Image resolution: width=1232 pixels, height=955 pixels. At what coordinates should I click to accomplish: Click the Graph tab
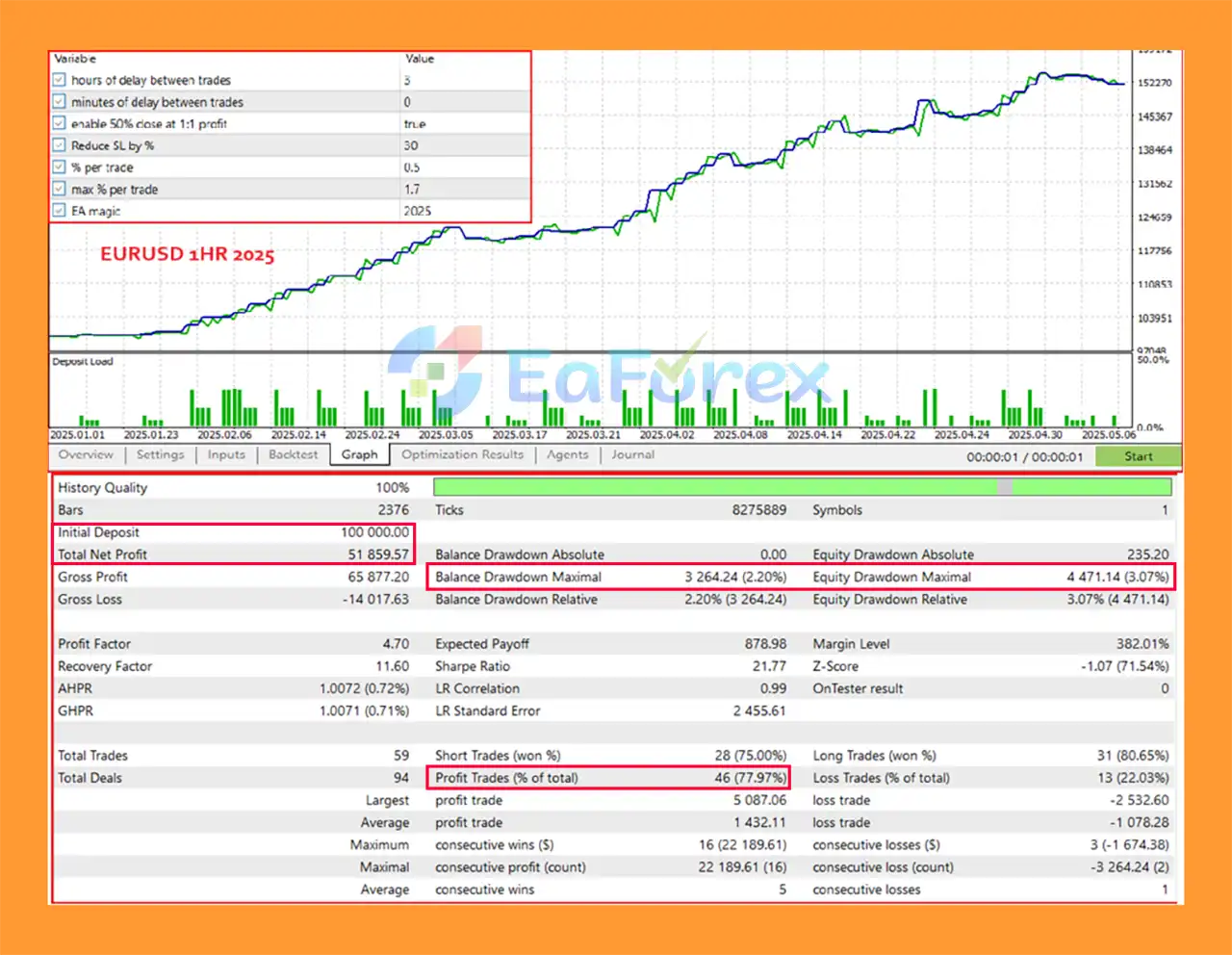coord(359,454)
